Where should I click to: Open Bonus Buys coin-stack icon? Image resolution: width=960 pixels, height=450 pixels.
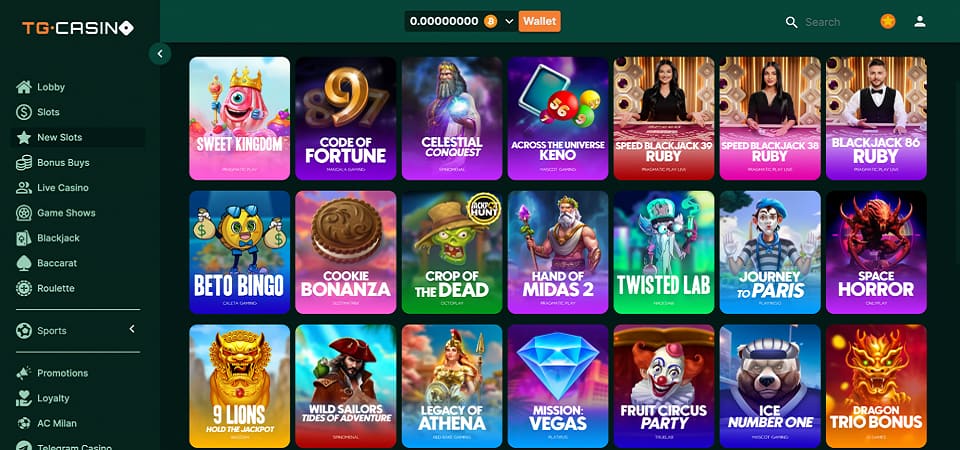(24, 162)
